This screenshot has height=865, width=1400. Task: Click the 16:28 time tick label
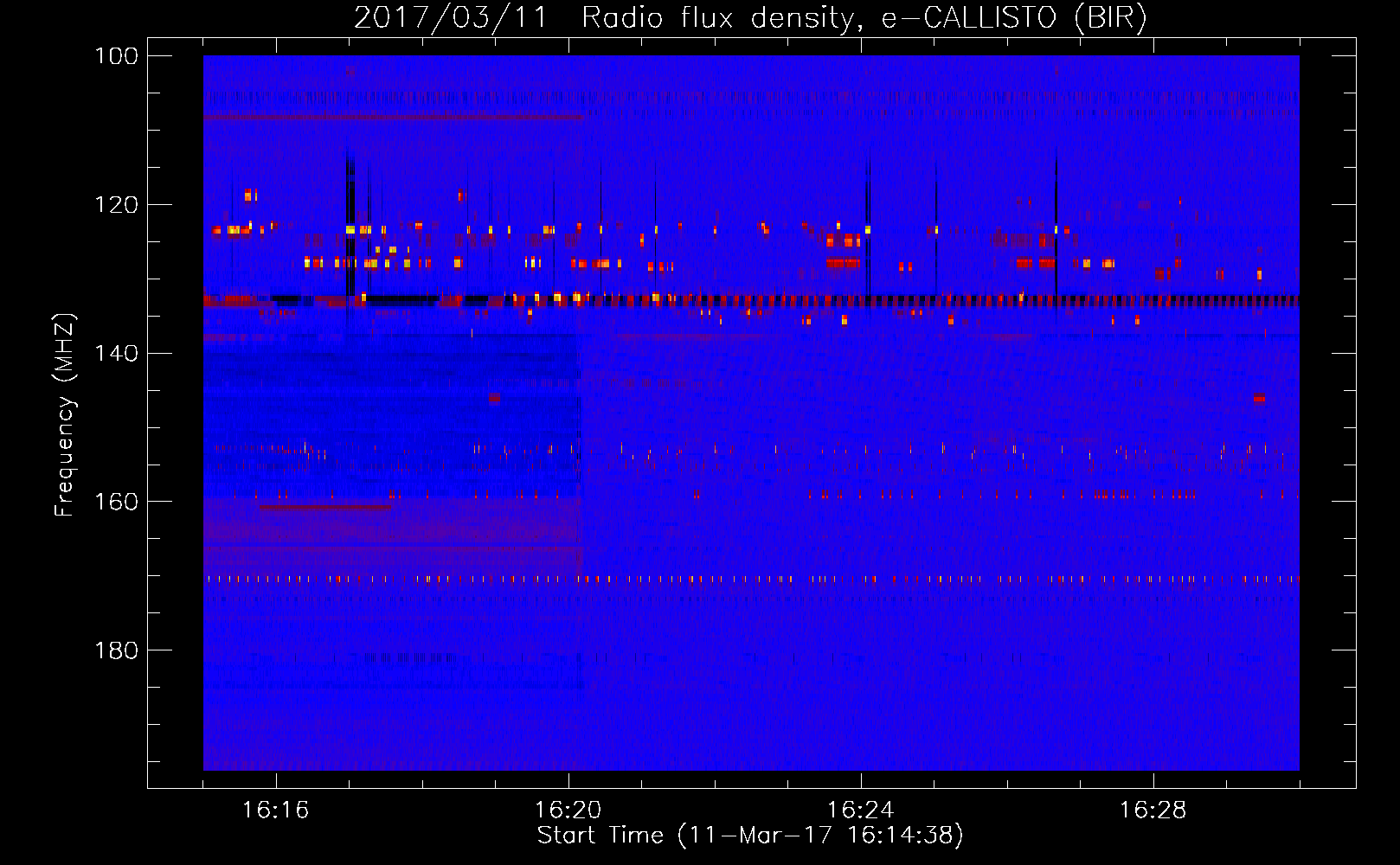pos(1153,811)
